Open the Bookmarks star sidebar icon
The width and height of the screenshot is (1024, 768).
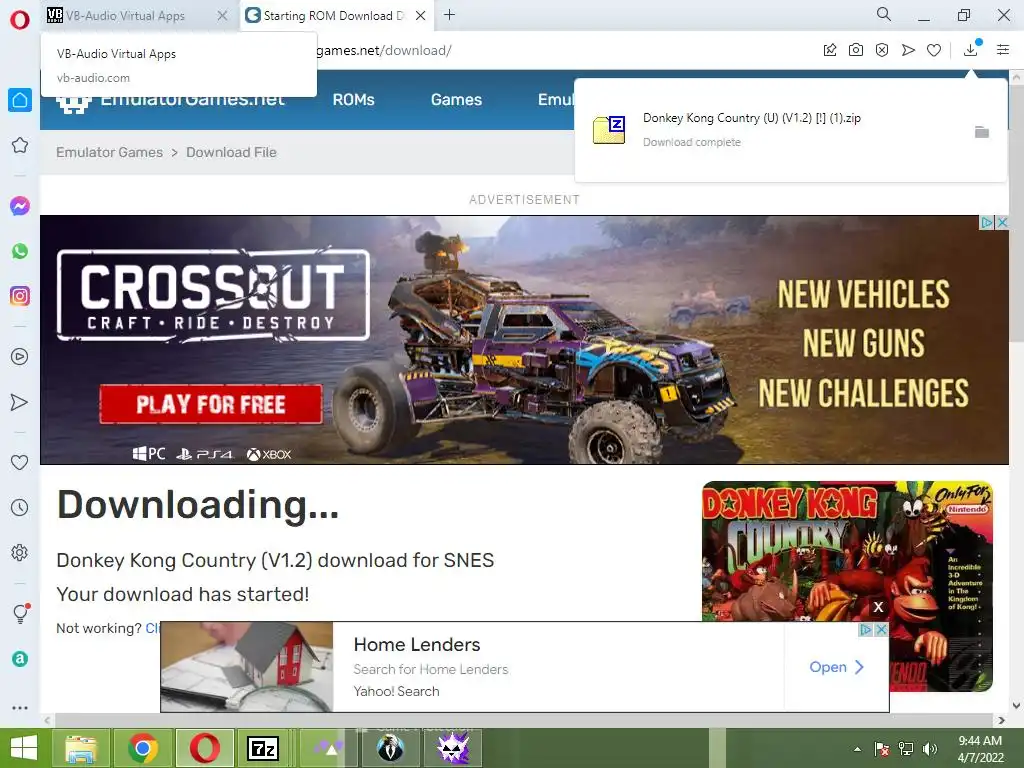click(x=20, y=145)
